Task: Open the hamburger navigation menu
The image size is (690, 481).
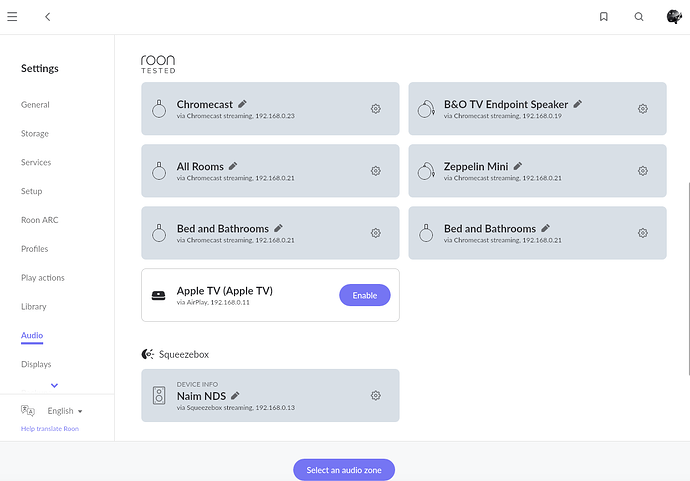Action: click(12, 17)
